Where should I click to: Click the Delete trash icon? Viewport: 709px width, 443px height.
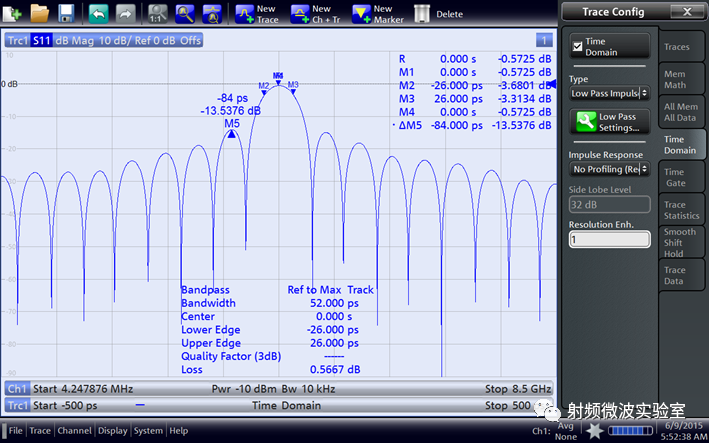point(421,14)
